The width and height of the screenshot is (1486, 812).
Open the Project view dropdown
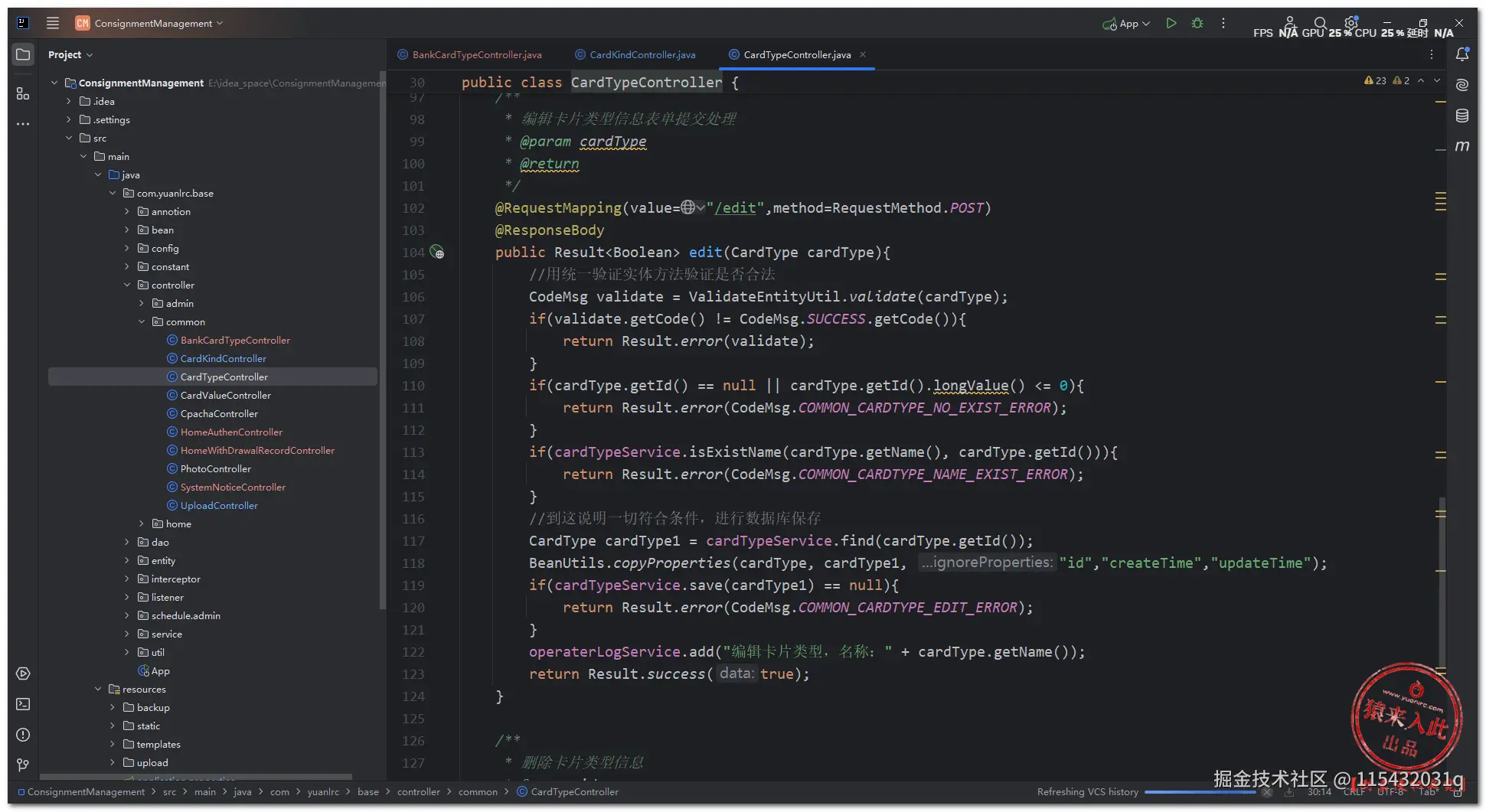70,54
